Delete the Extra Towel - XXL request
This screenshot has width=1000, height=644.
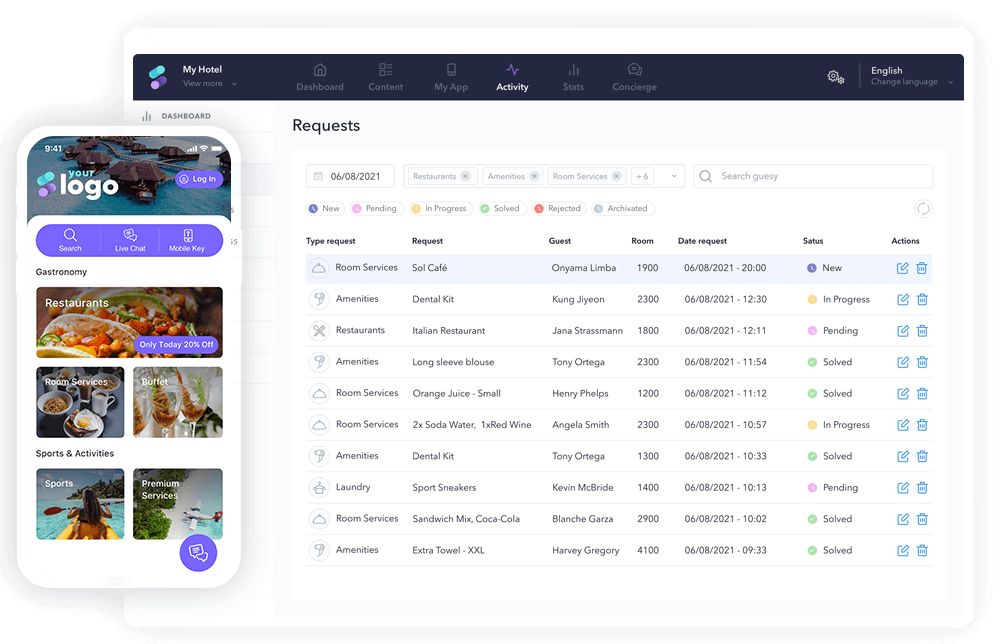922,550
